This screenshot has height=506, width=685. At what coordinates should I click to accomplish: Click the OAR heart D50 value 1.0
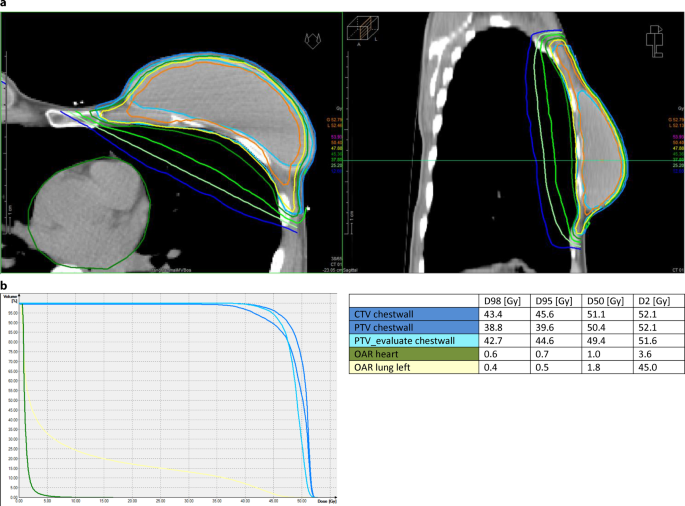click(594, 354)
